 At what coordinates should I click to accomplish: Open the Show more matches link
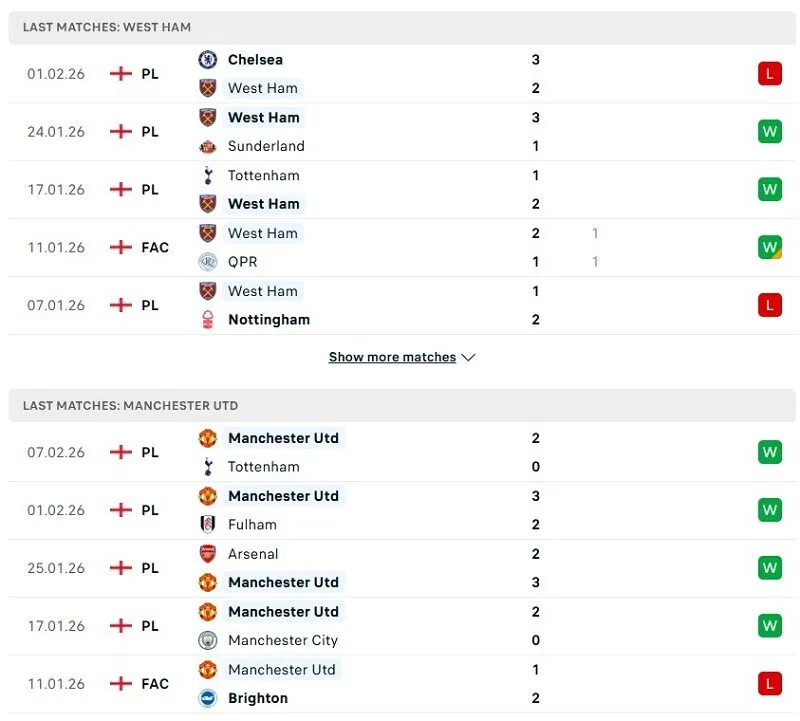[x=393, y=356]
